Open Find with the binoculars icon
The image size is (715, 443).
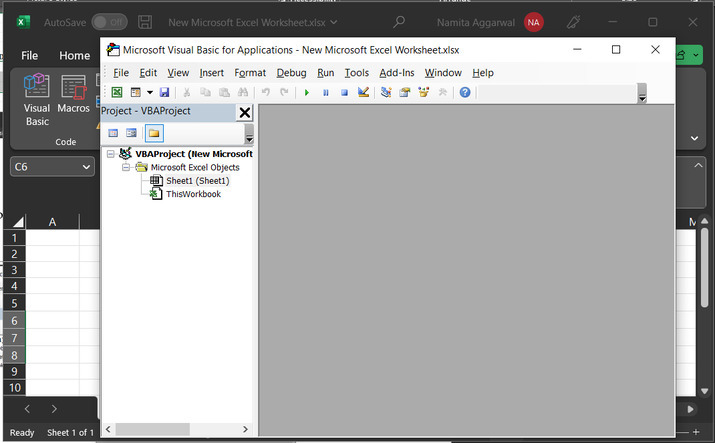pos(243,93)
